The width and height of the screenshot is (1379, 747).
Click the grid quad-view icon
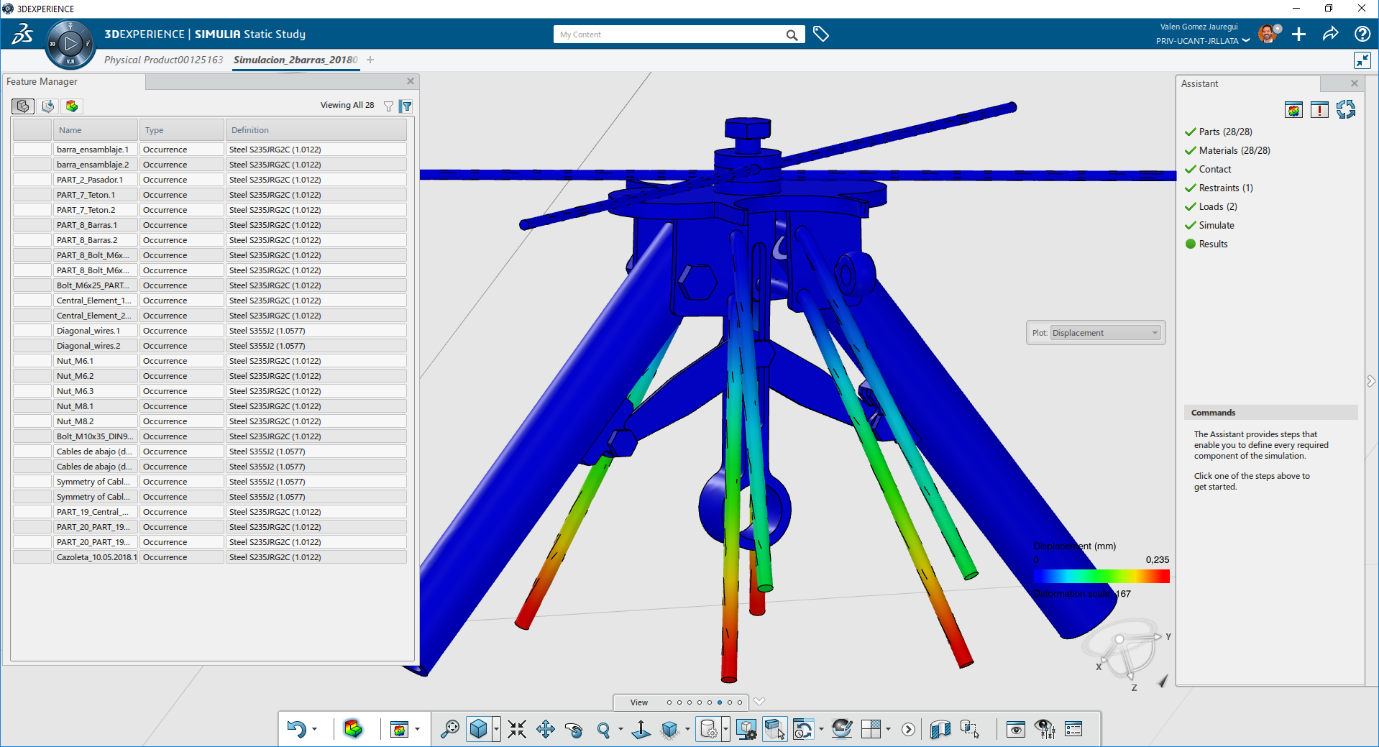(x=870, y=730)
